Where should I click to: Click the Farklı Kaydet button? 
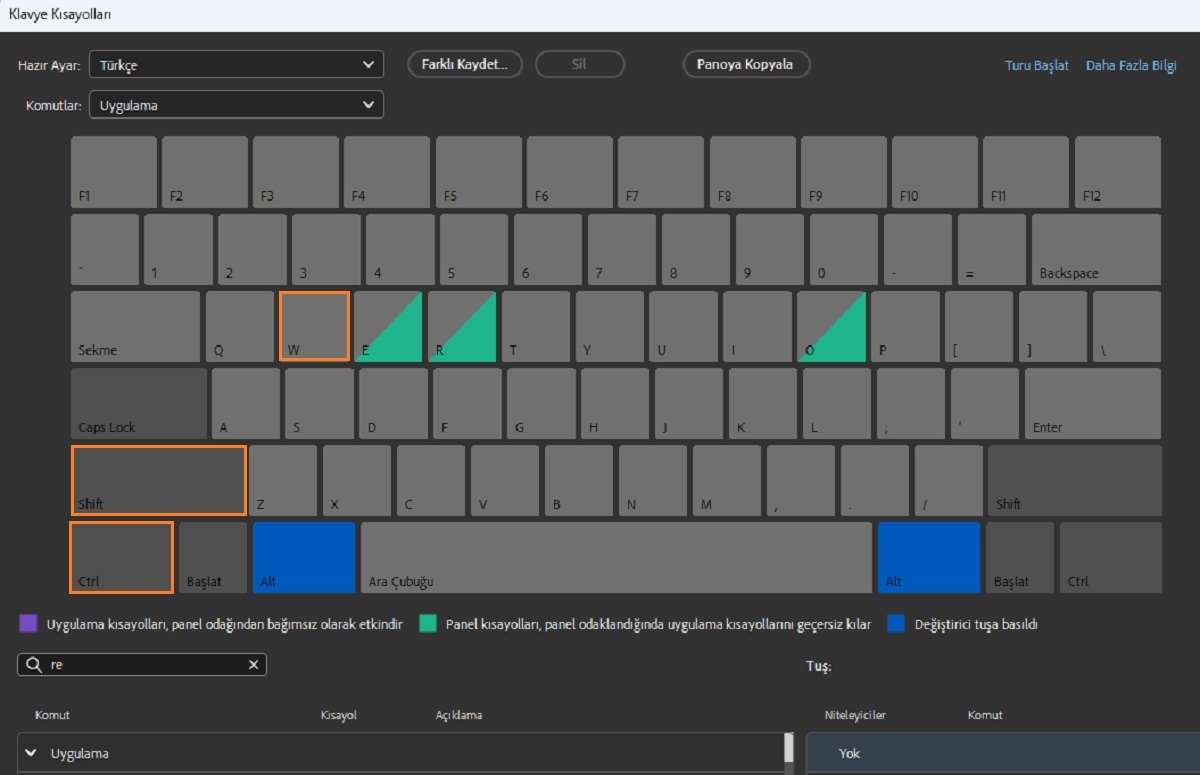click(x=464, y=63)
